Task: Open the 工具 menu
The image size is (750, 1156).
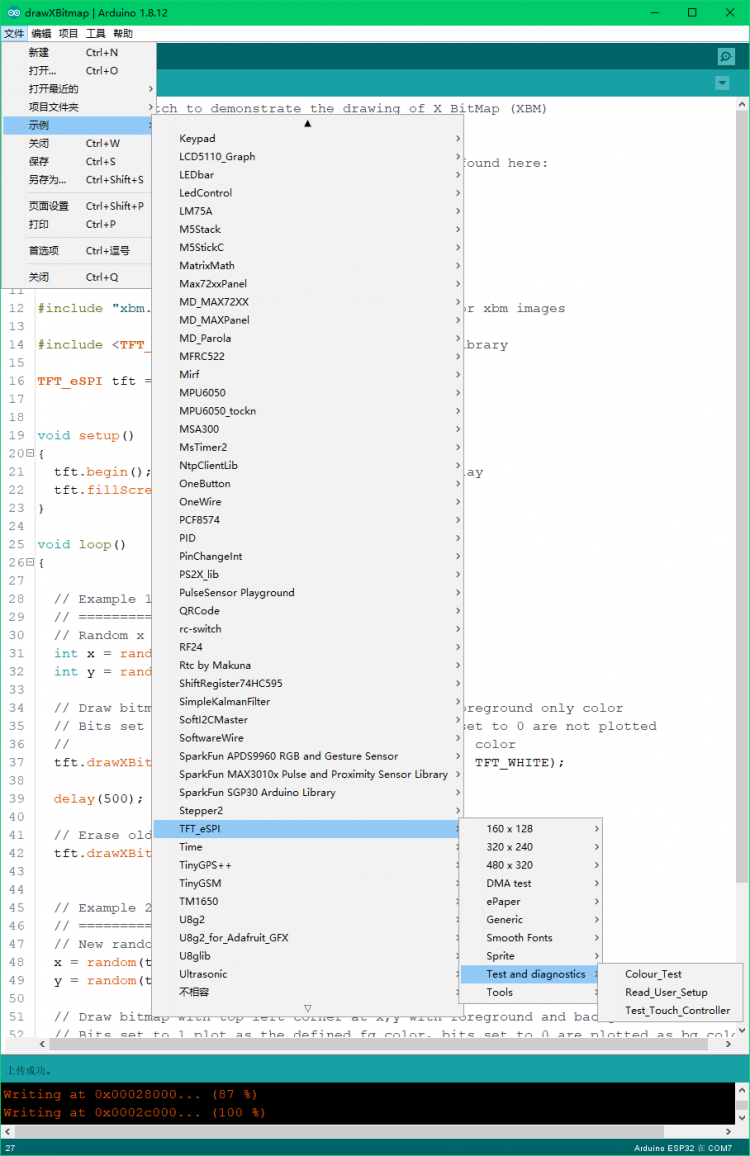Action: pyautogui.click(x=96, y=33)
